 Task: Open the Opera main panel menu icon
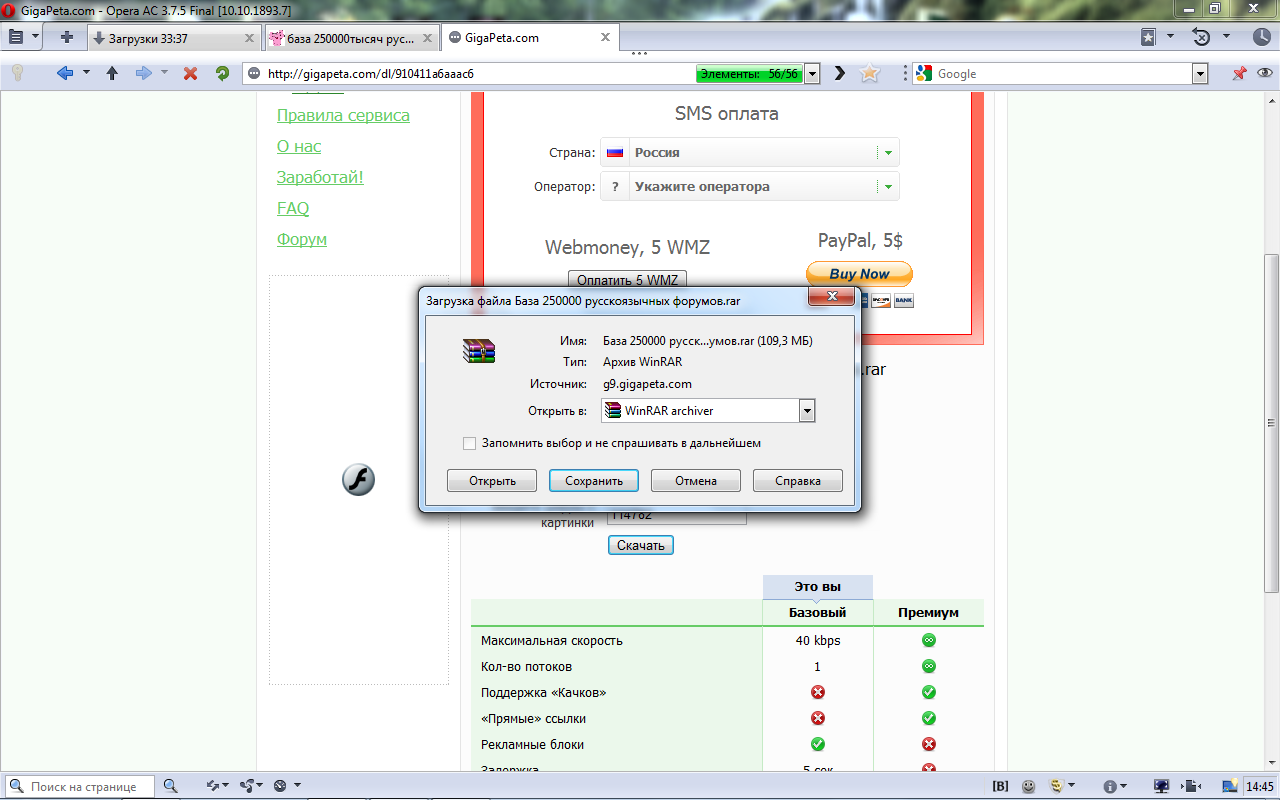click(x=15, y=37)
